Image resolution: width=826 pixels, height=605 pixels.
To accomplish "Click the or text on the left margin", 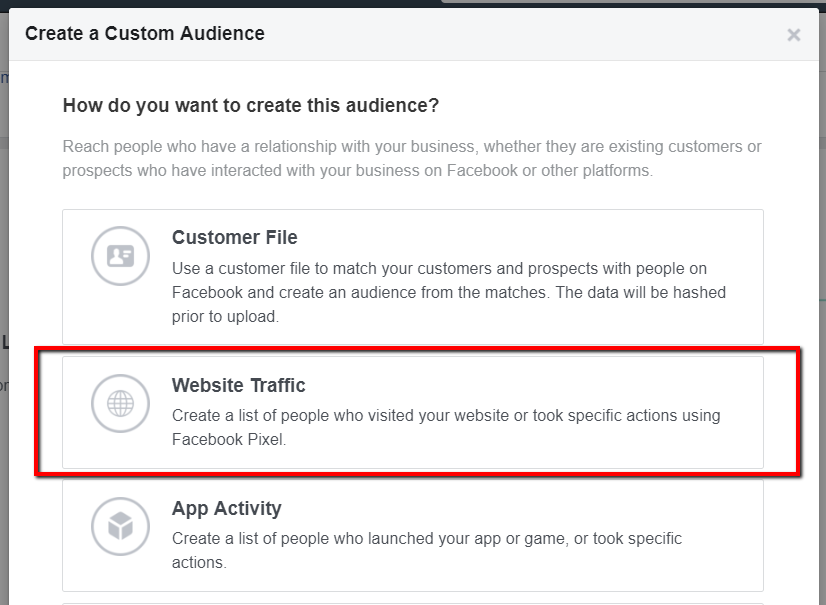I will click(x=5, y=384).
